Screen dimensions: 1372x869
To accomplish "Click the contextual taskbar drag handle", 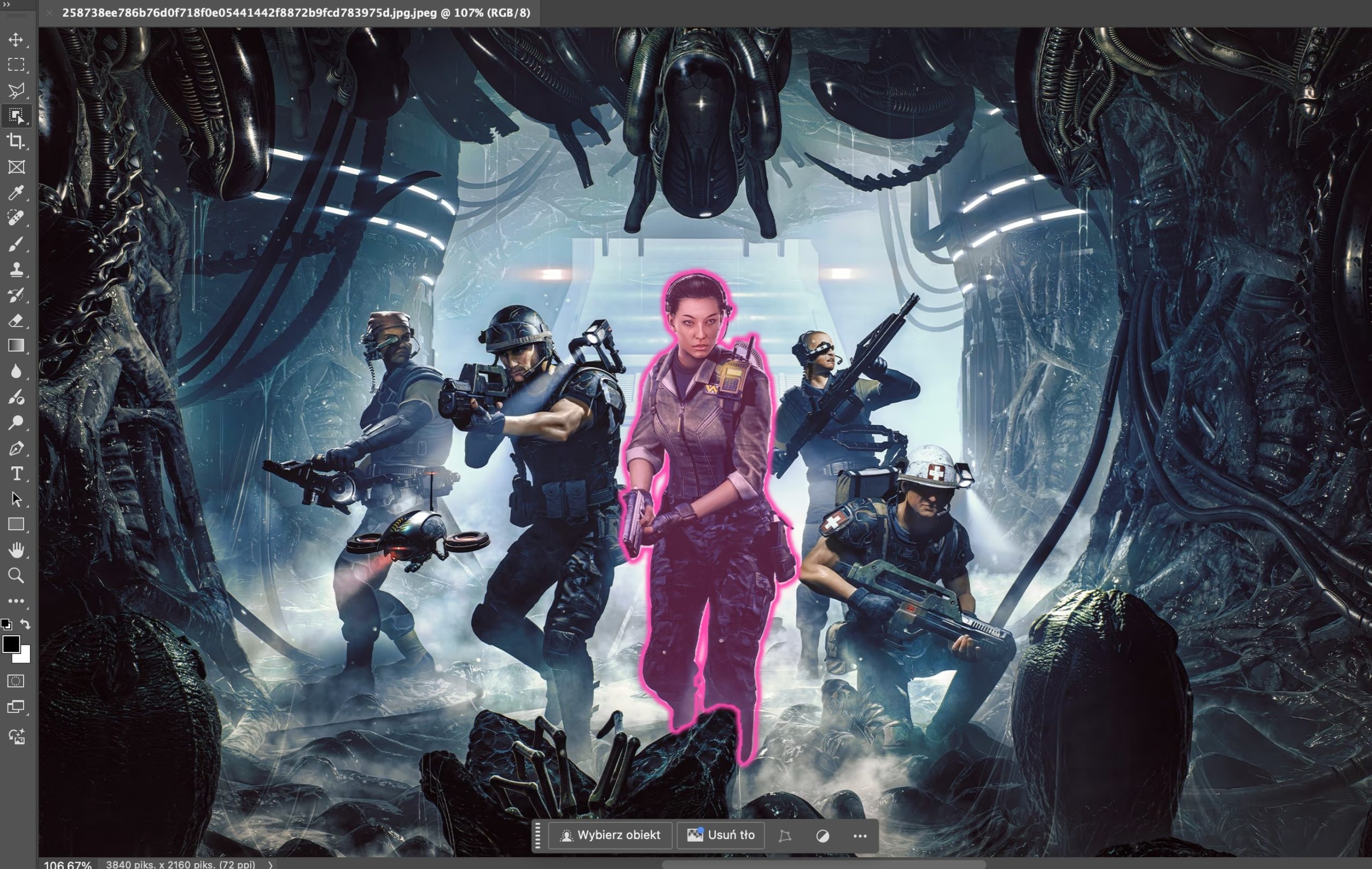I will click(x=538, y=835).
